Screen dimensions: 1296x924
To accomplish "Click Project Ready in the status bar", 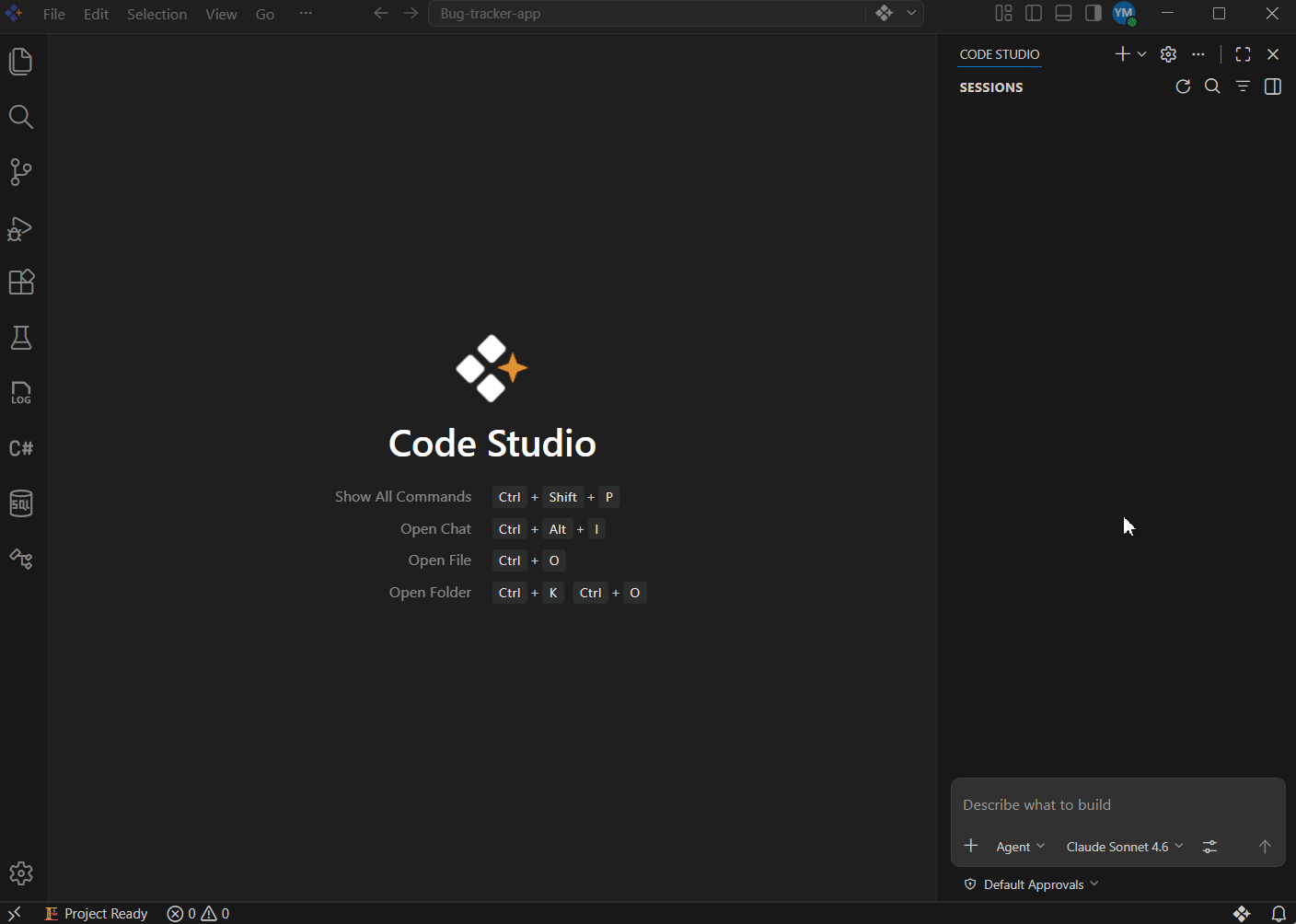I will click(x=97, y=913).
